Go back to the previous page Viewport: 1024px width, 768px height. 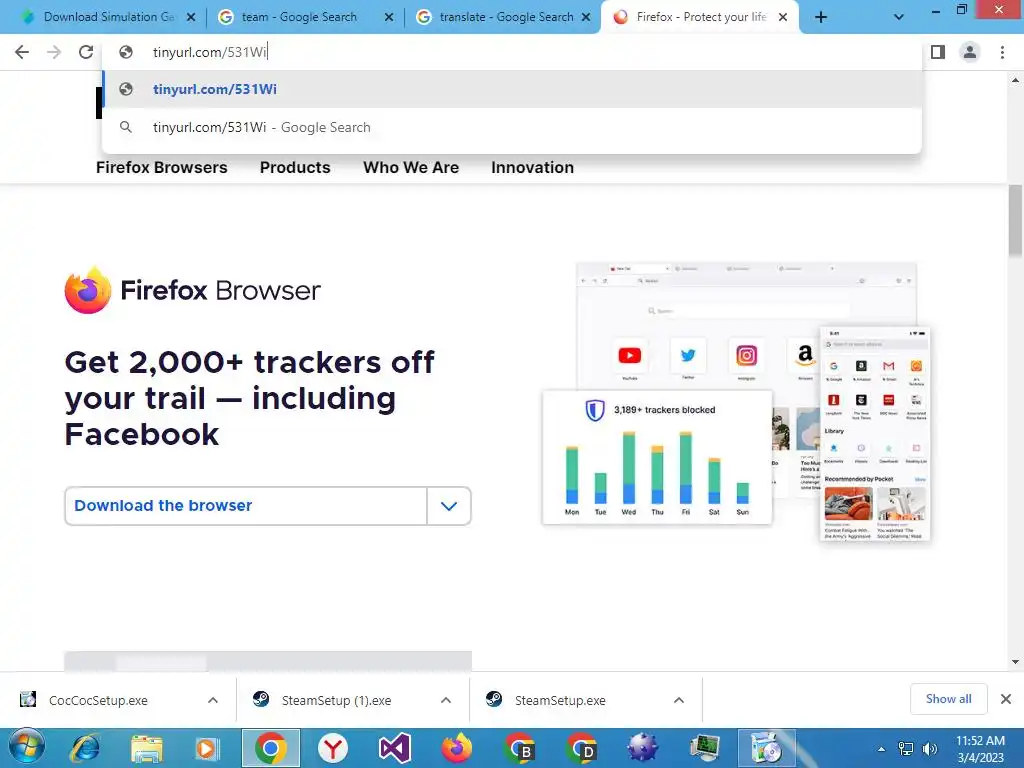(x=22, y=52)
